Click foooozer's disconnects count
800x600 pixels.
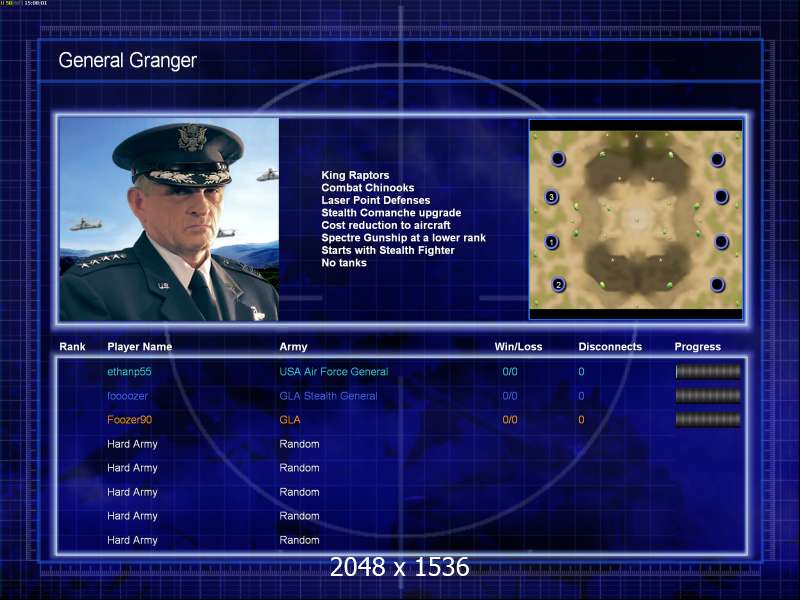581,396
